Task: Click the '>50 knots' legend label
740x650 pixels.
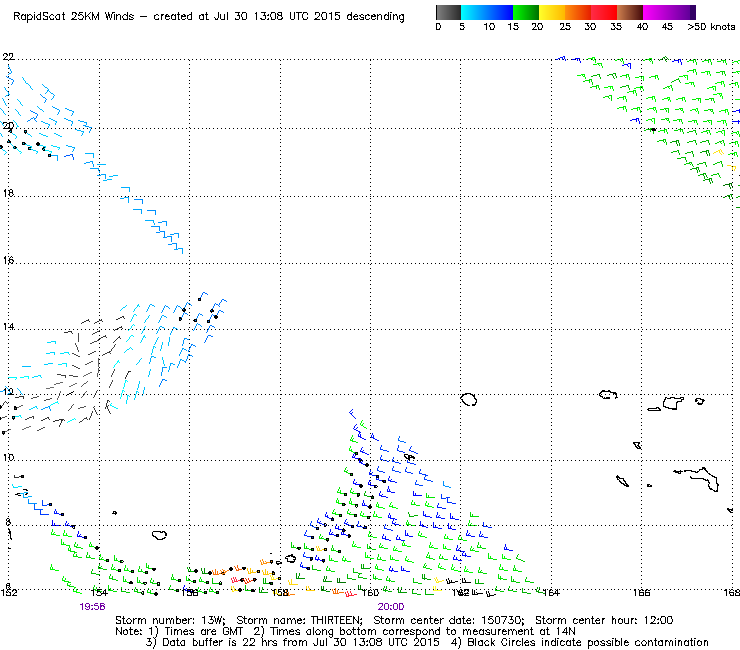Action: click(711, 27)
